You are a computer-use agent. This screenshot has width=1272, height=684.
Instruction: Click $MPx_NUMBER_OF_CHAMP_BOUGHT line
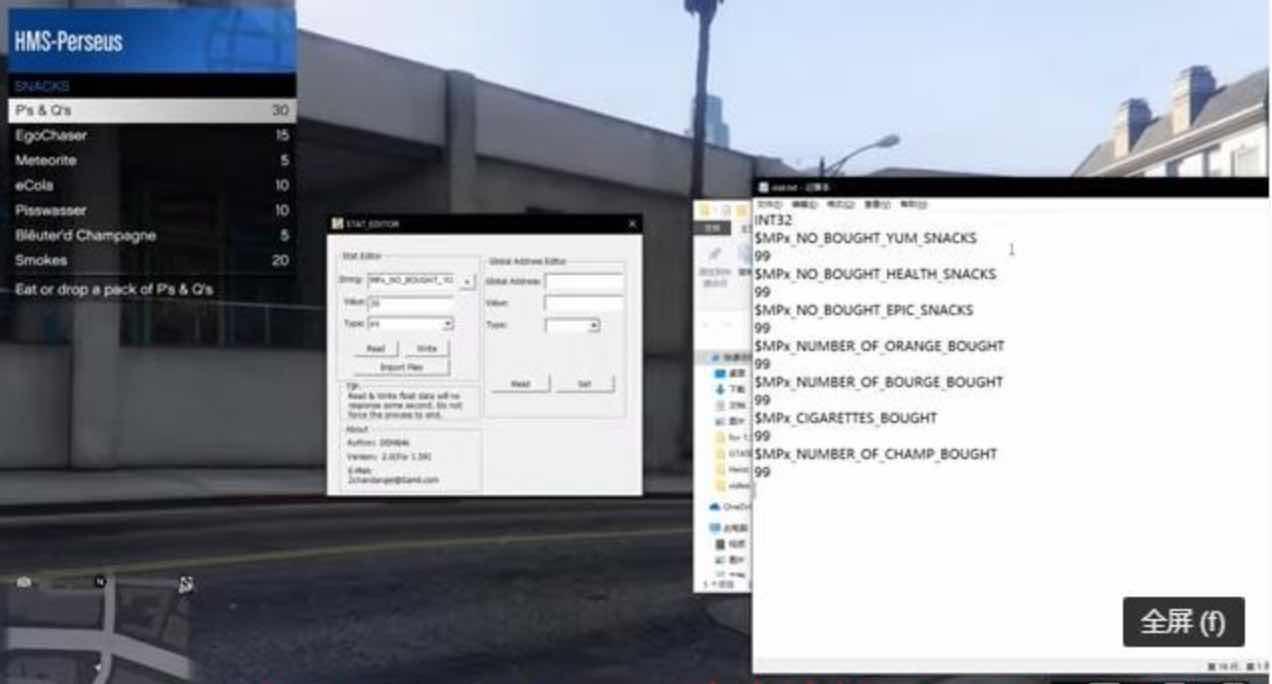point(876,454)
